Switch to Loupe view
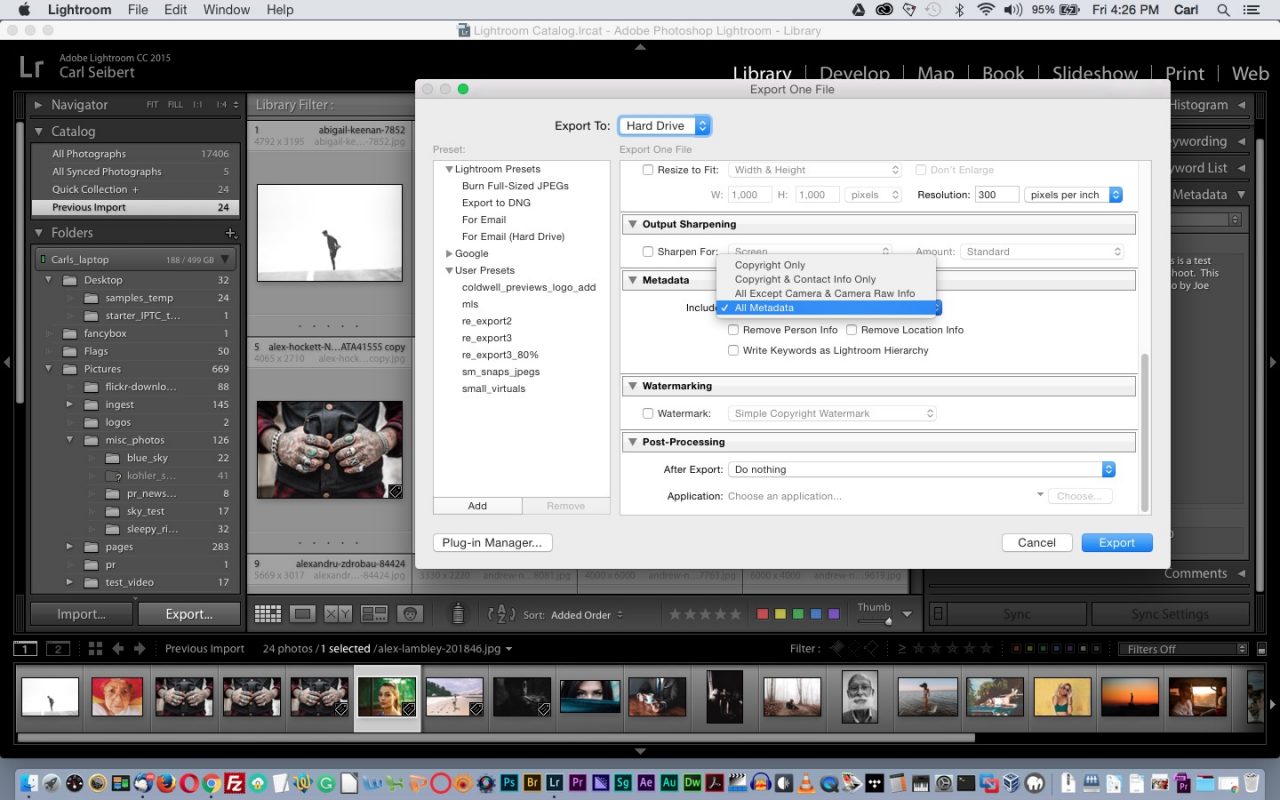 coord(301,612)
